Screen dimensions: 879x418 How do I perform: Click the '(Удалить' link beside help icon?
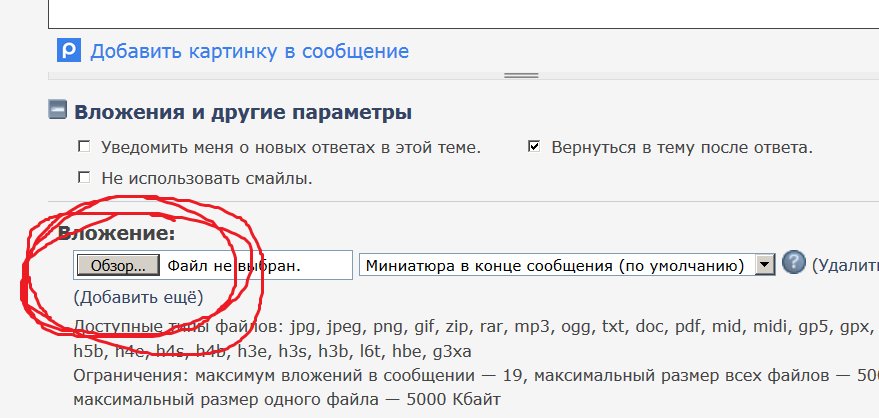coord(845,266)
